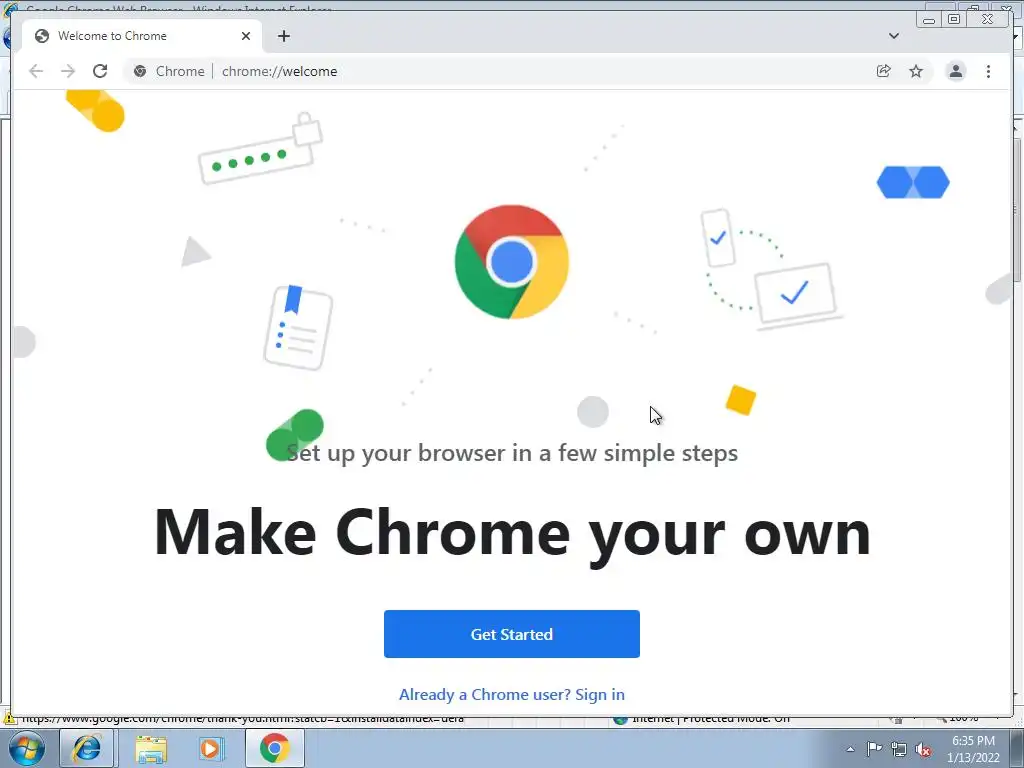The image size is (1024, 768).
Task: Click the Back navigation arrow
Action: coord(36,71)
